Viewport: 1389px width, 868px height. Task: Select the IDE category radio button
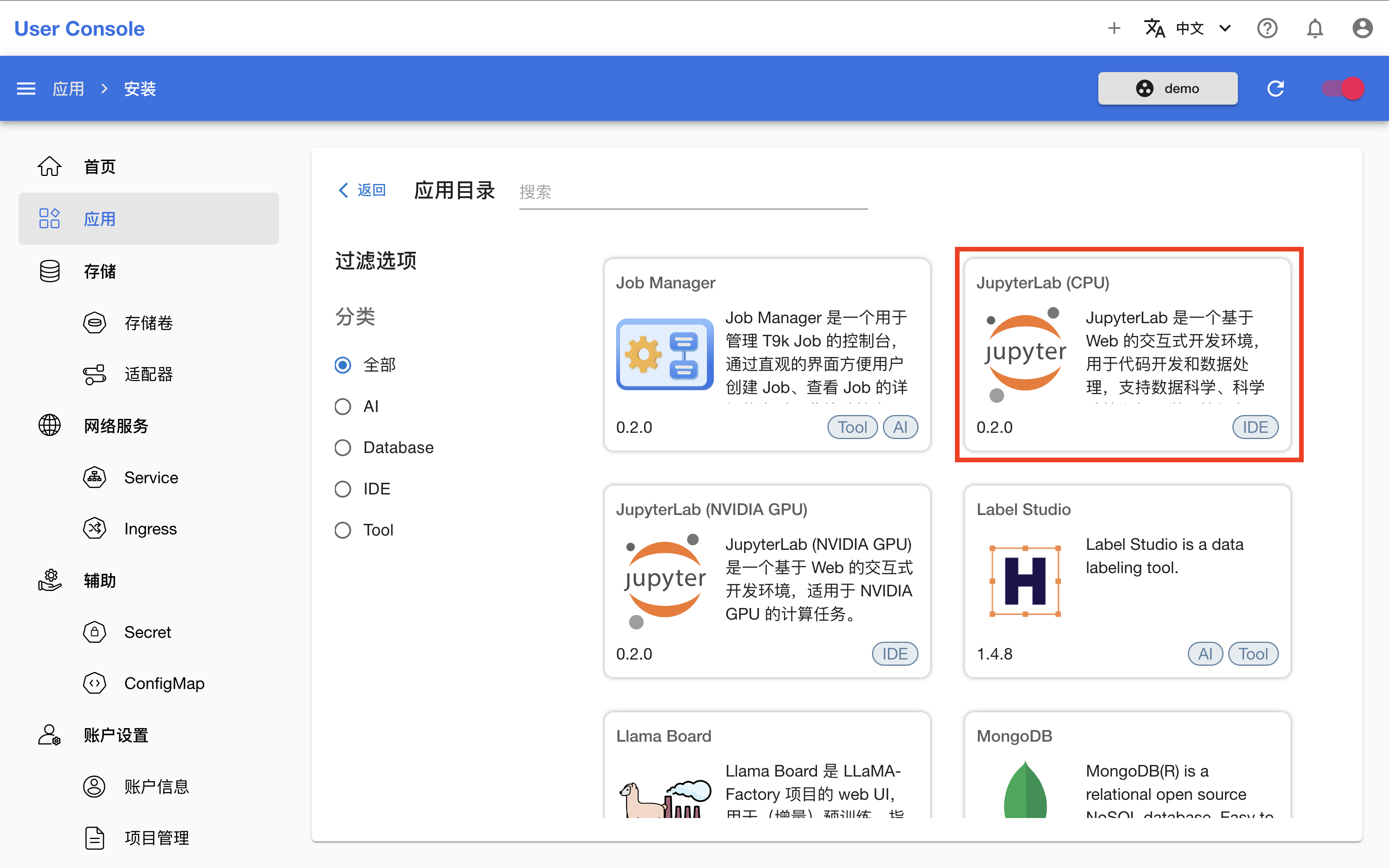click(x=343, y=489)
